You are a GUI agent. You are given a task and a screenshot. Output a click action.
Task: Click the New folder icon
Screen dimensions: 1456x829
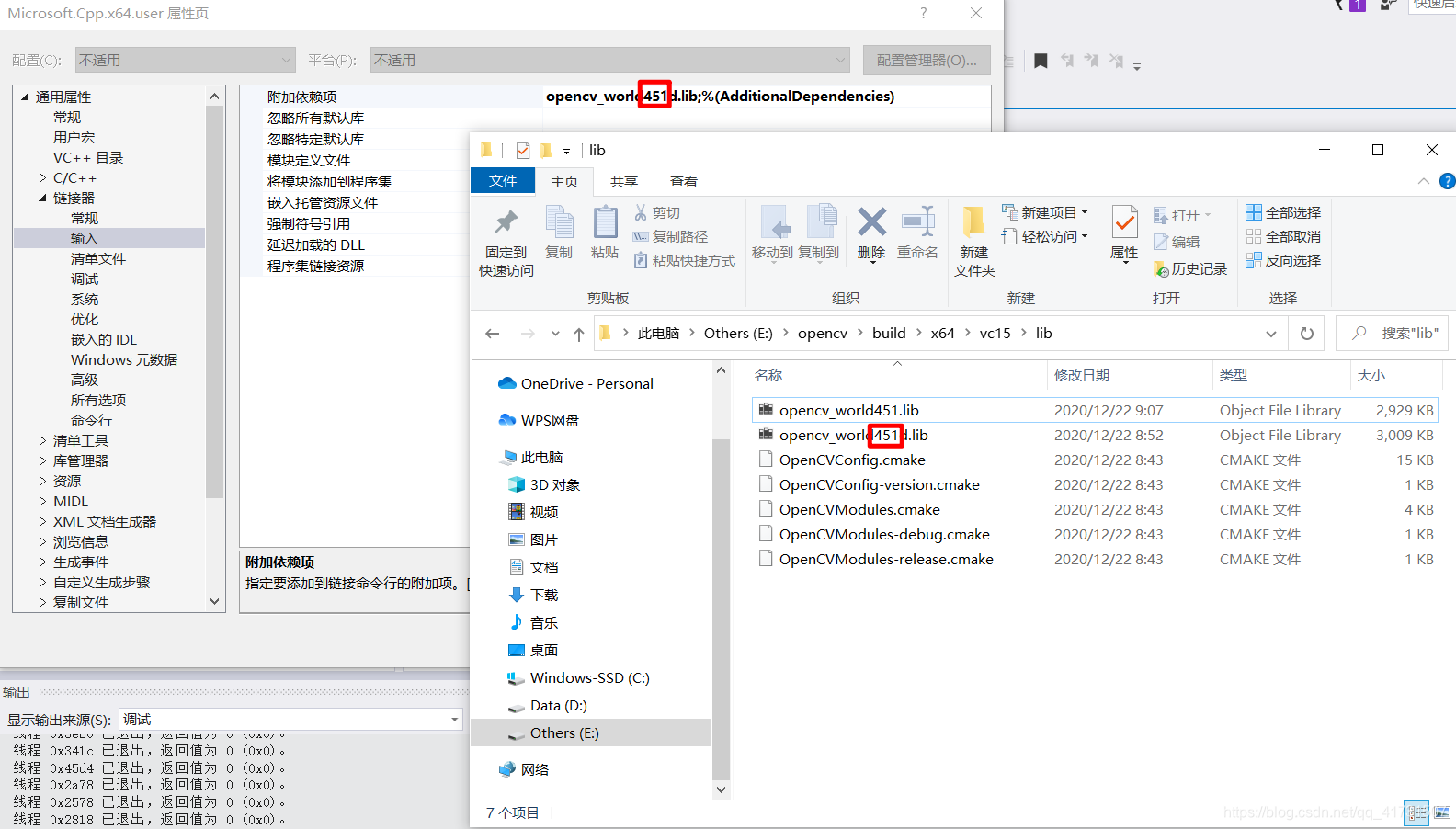click(973, 222)
